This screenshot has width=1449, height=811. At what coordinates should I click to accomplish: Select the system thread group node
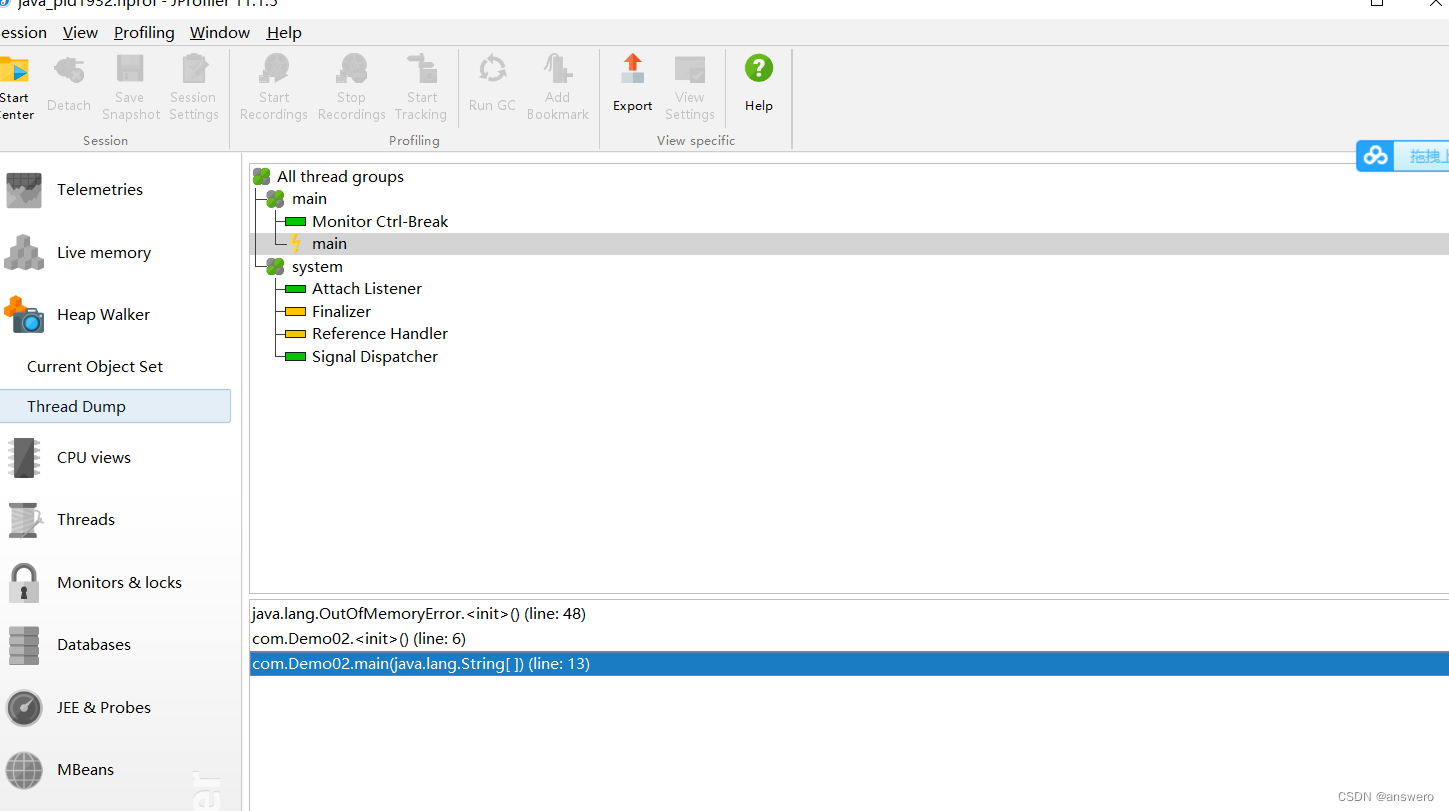(x=317, y=267)
